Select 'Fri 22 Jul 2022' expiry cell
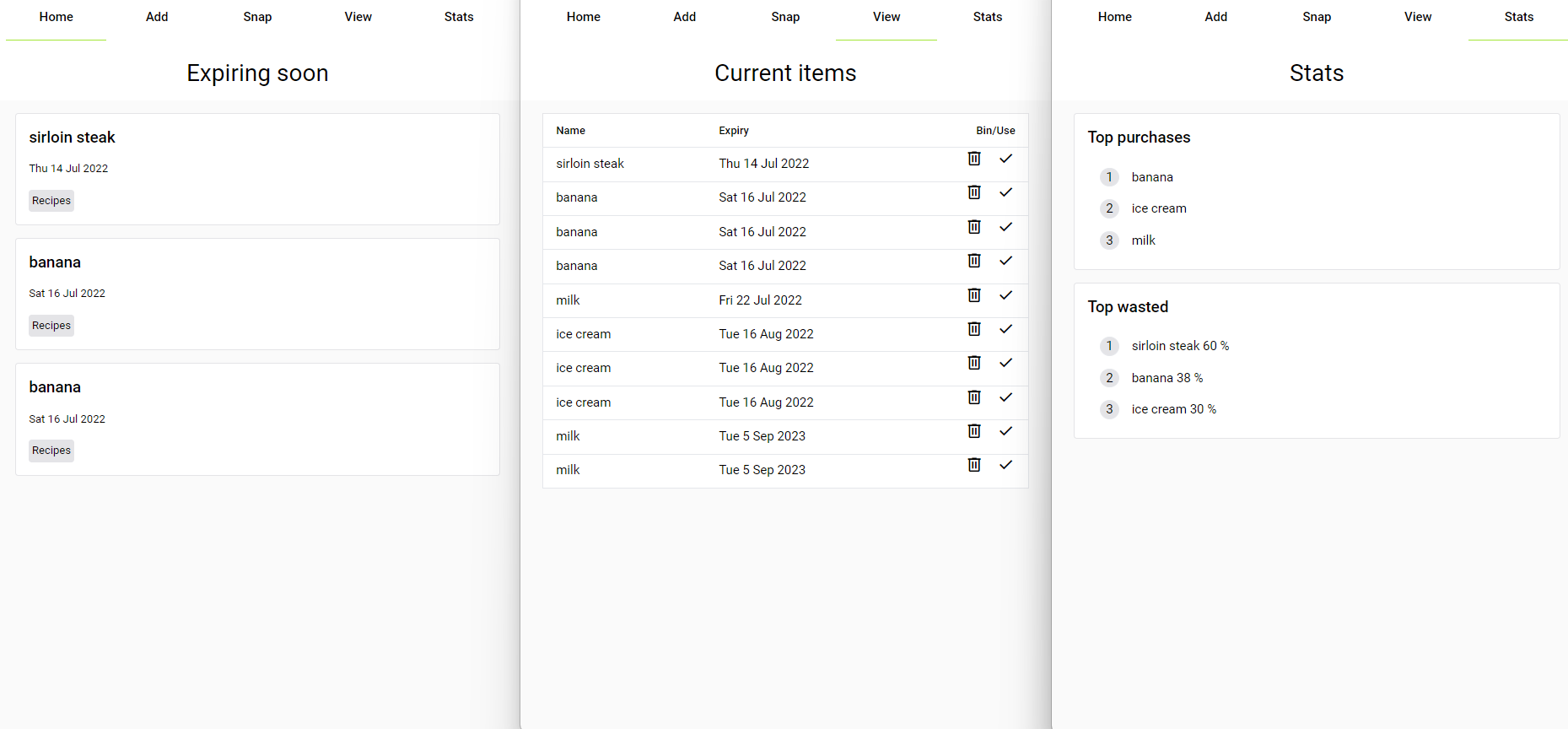 (761, 300)
